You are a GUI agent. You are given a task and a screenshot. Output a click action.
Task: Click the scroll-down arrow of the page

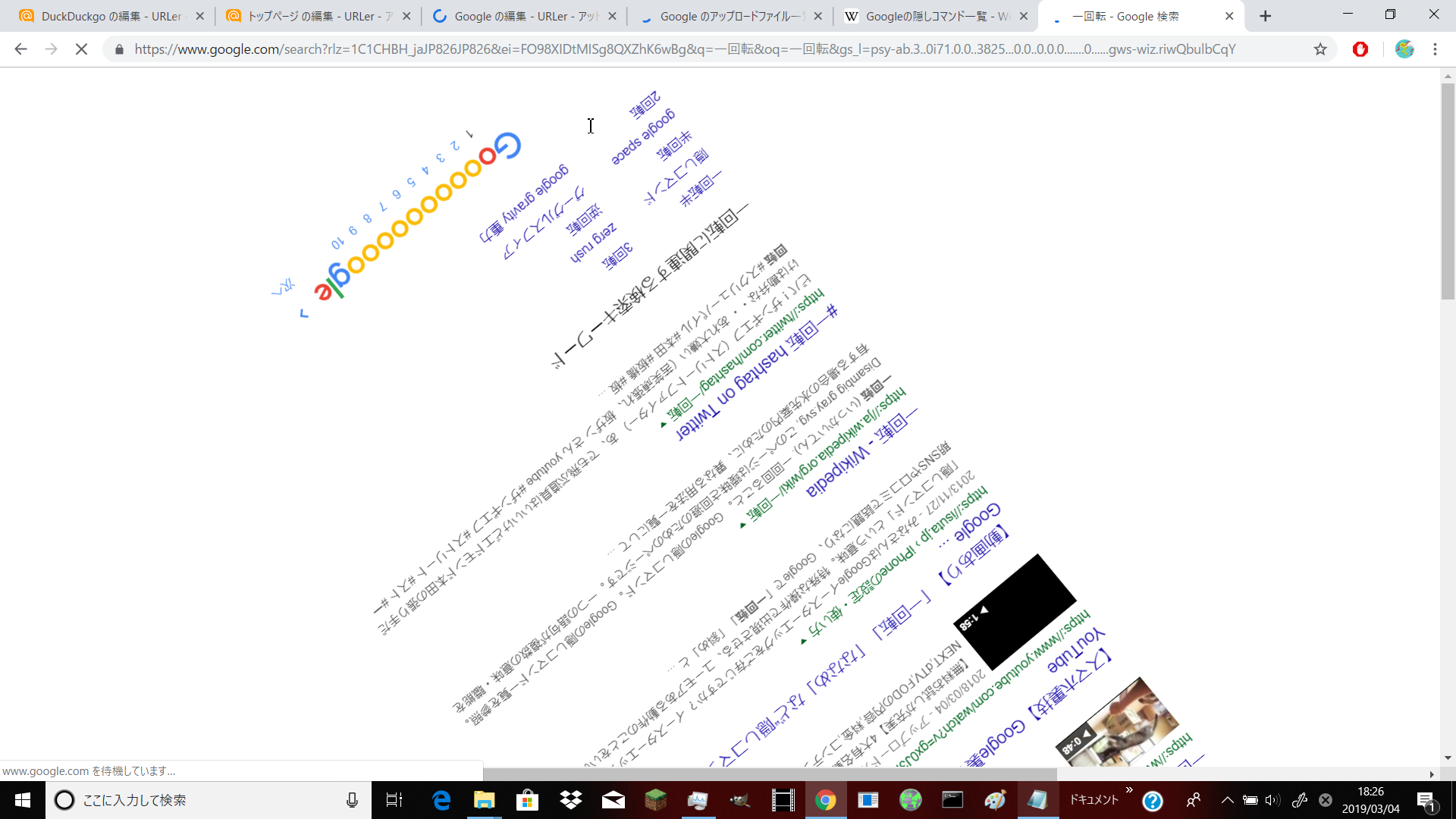pos(1448,758)
